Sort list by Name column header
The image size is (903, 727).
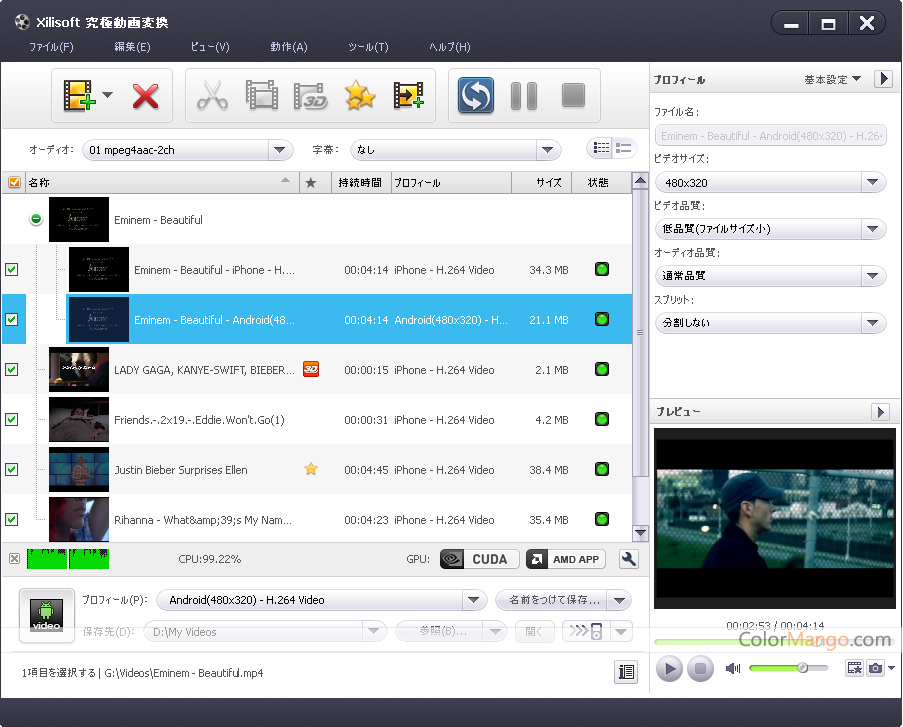[x=160, y=183]
